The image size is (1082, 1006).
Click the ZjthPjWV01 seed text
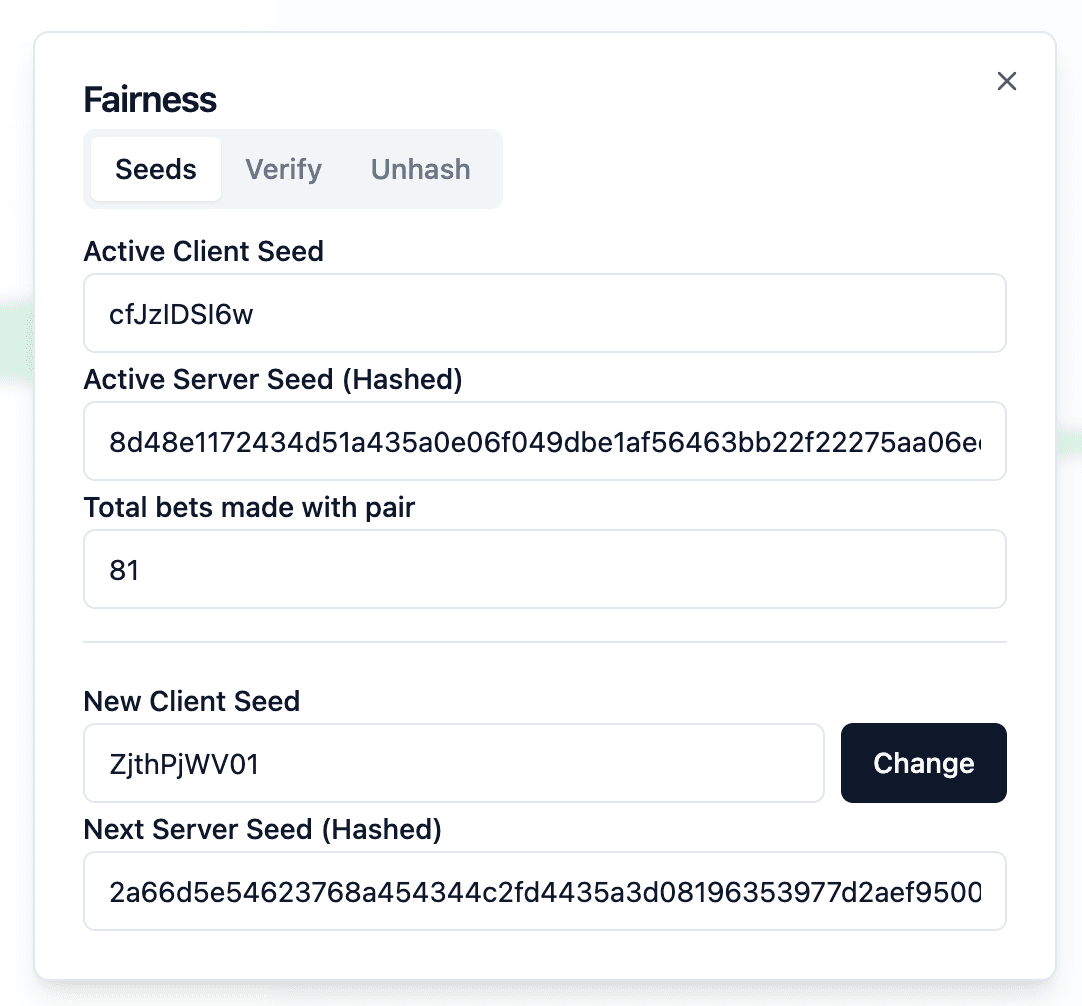(x=184, y=764)
